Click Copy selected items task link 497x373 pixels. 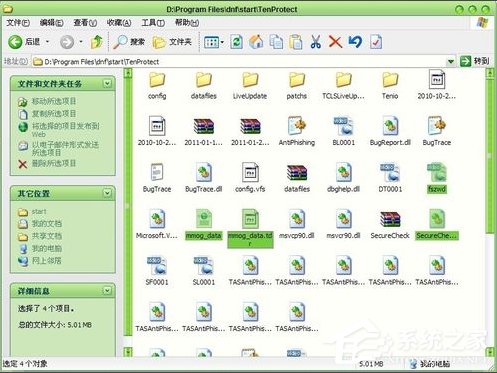tap(54, 114)
